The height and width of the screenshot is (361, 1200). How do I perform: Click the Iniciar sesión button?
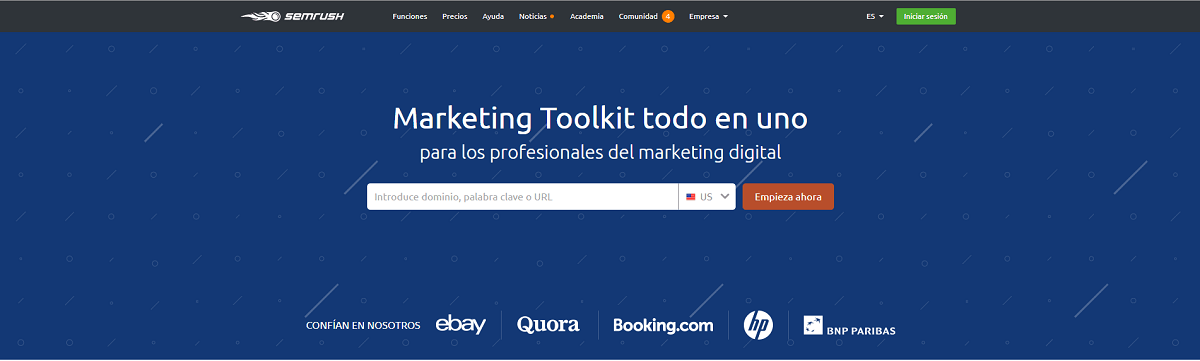926,16
